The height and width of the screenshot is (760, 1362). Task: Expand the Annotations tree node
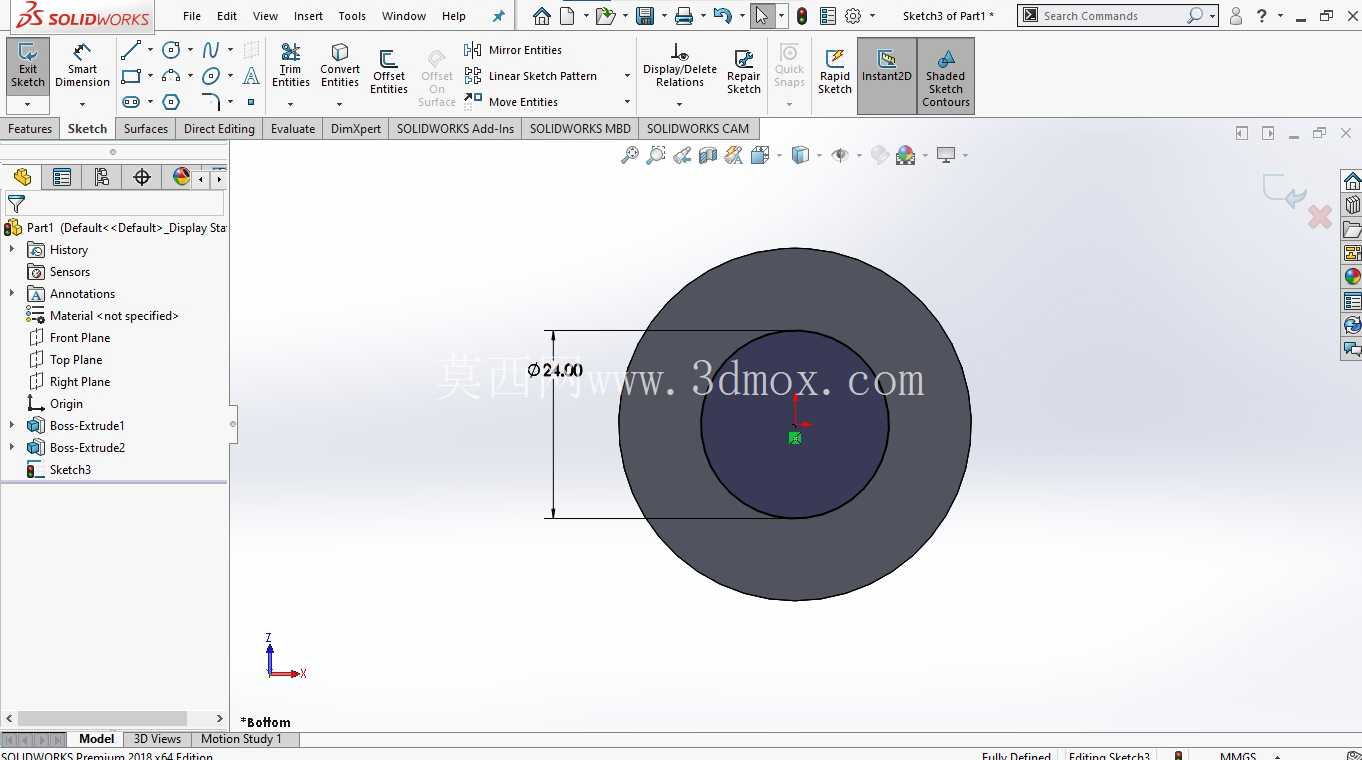[12, 293]
